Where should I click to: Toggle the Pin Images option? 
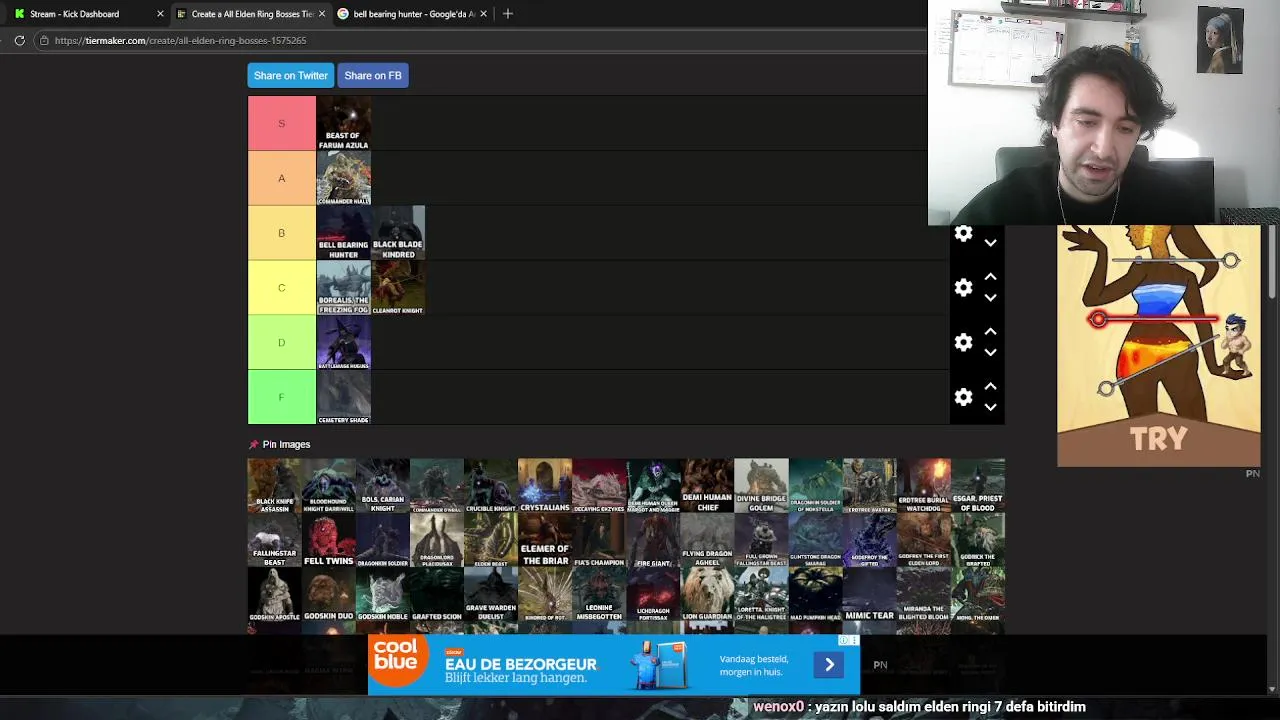coord(279,444)
